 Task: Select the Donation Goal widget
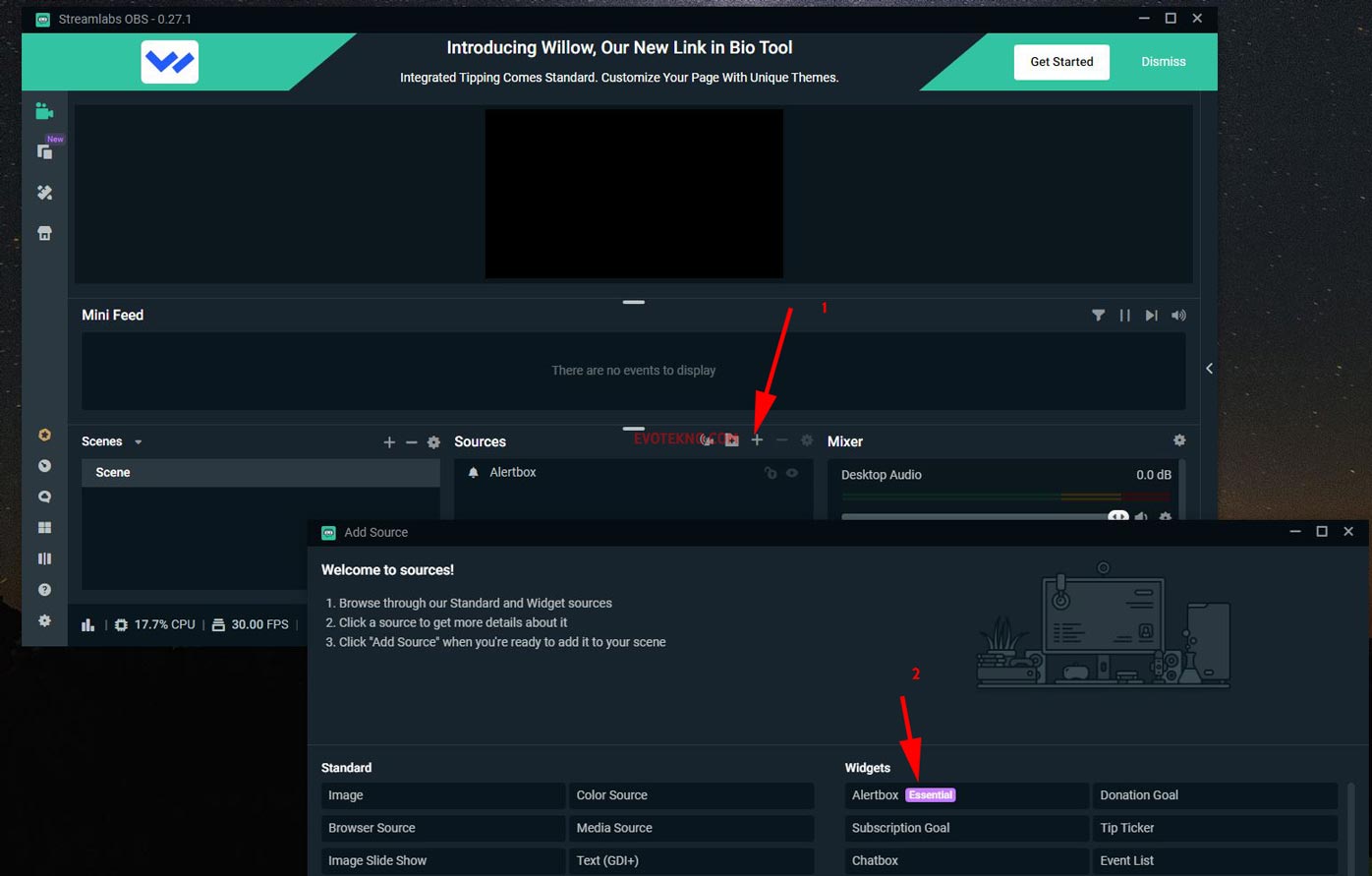coord(1215,795)
